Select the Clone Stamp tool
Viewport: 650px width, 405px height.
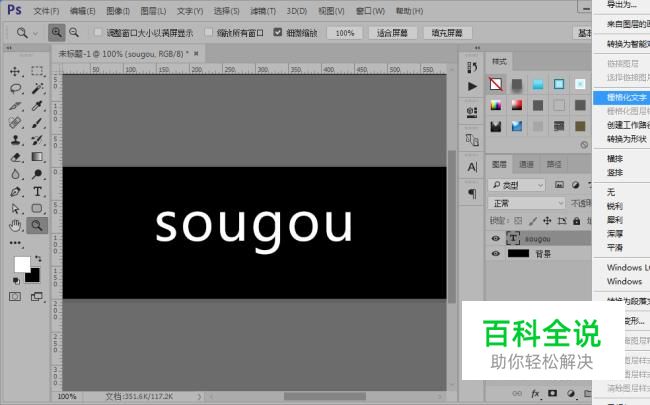pyautogui.click(x=15, y=140)
